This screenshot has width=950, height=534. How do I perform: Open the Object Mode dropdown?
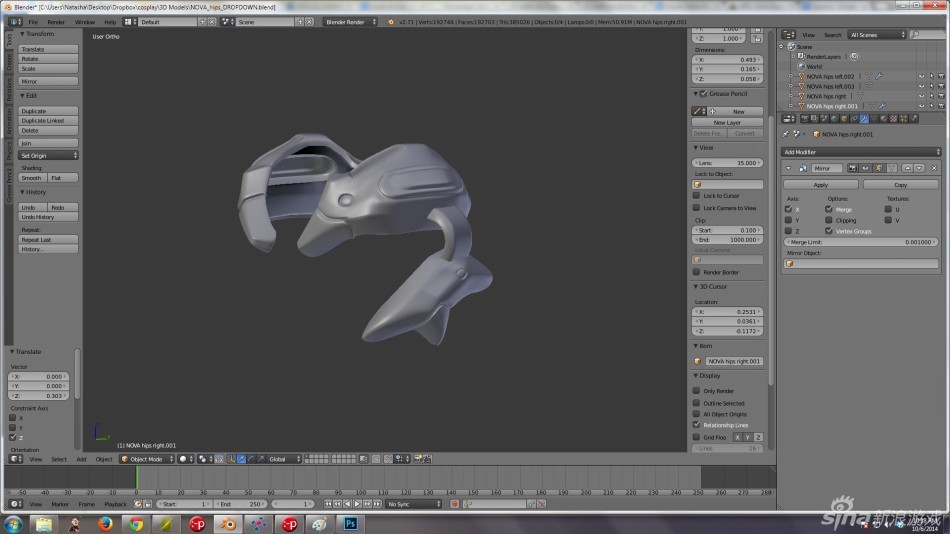coord(146,459)
